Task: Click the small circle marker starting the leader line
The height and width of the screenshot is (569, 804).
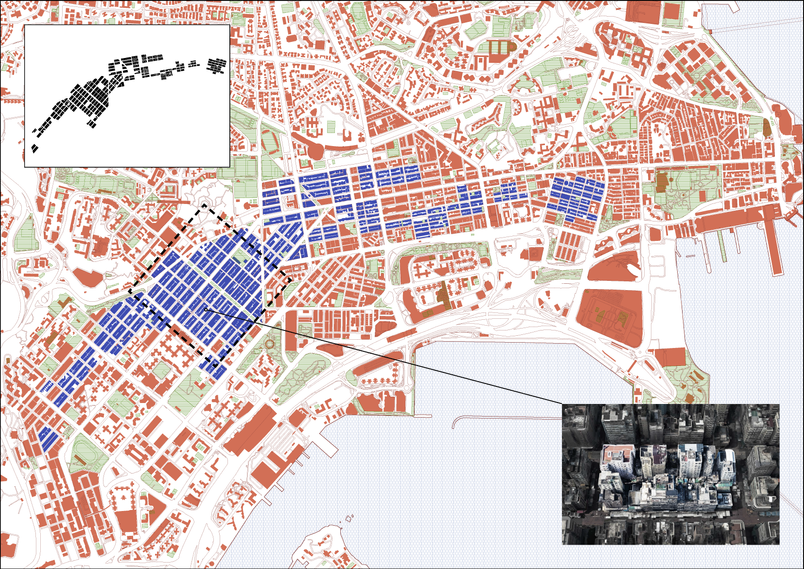Action: tap(206, 310)
